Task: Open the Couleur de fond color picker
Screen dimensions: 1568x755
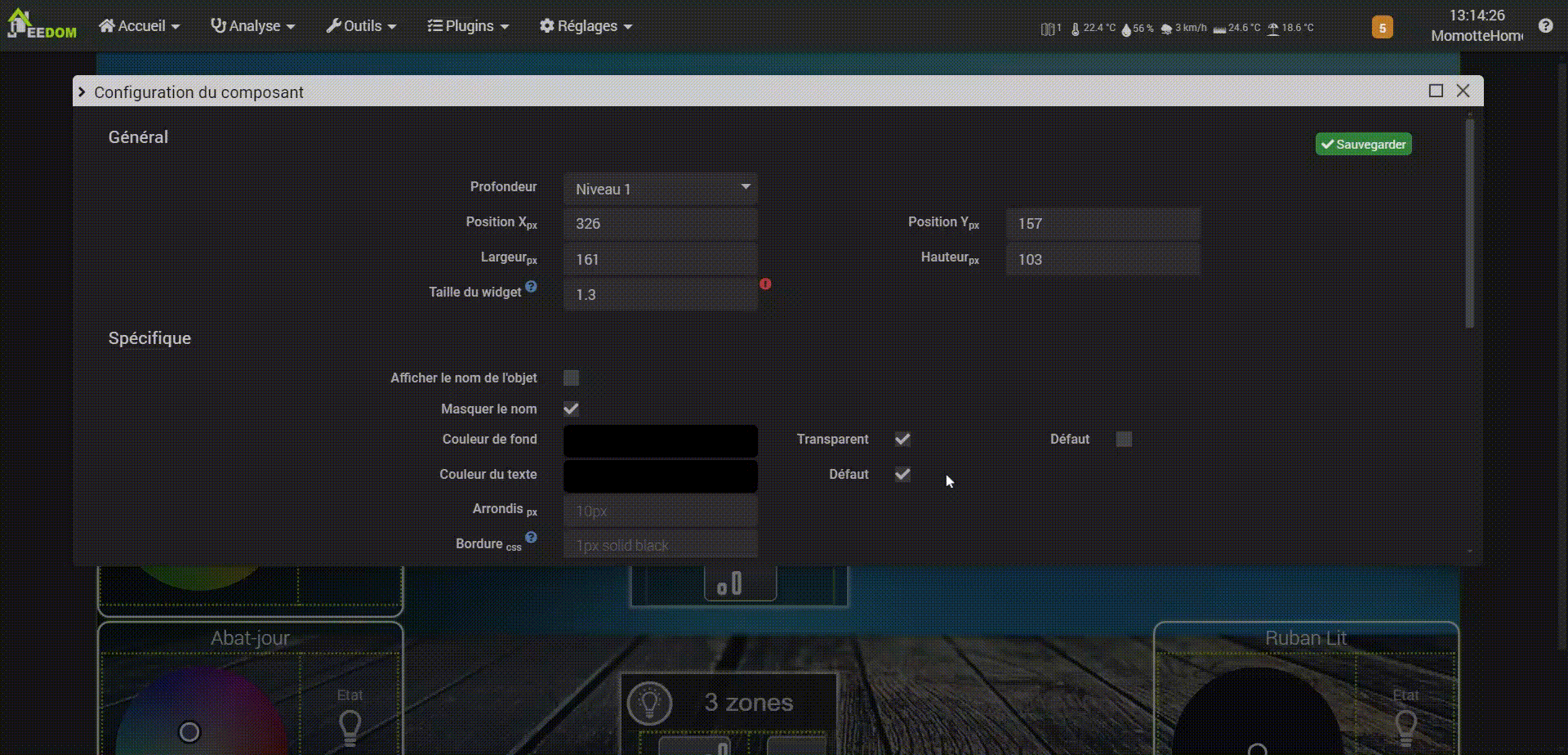Action: (x=660, y=441)
